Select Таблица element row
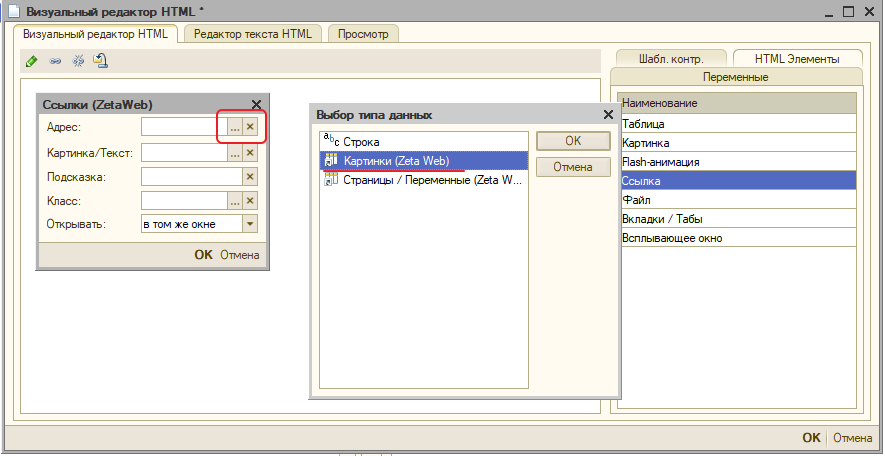Screen dimensions: 885x456 737,124
